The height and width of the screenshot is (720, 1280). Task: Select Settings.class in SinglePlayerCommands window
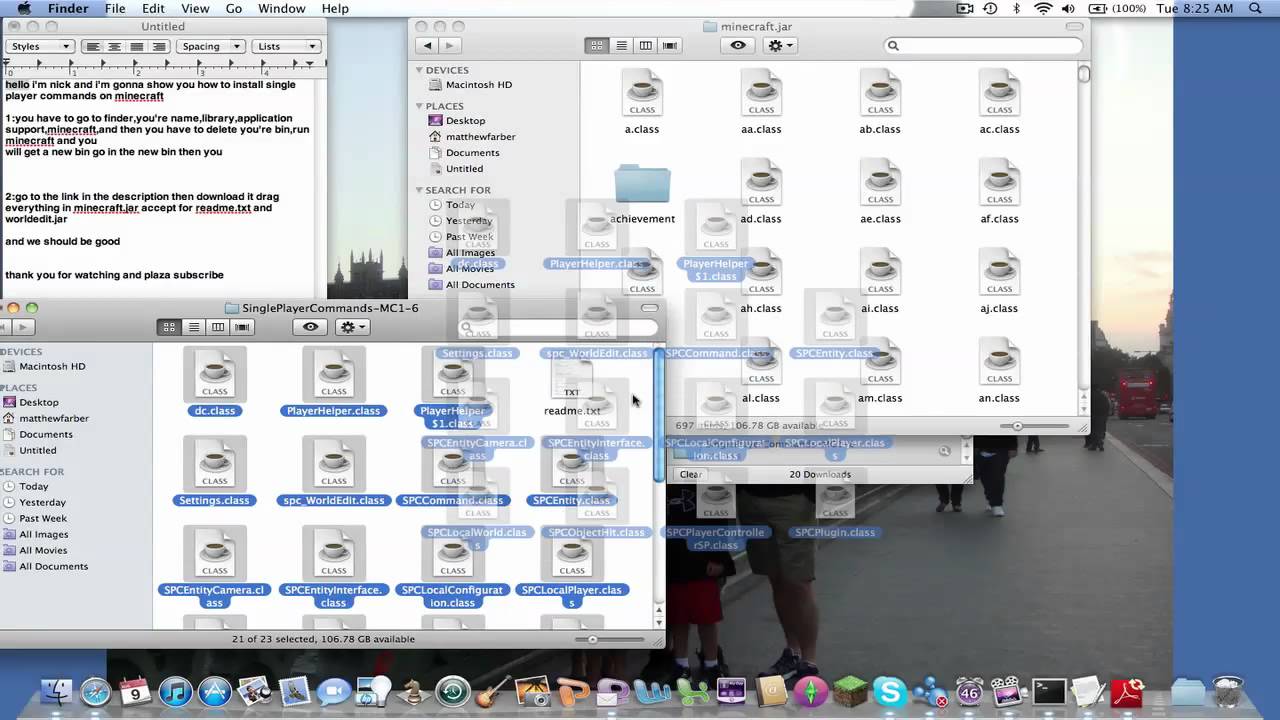(x=215, y=471)
